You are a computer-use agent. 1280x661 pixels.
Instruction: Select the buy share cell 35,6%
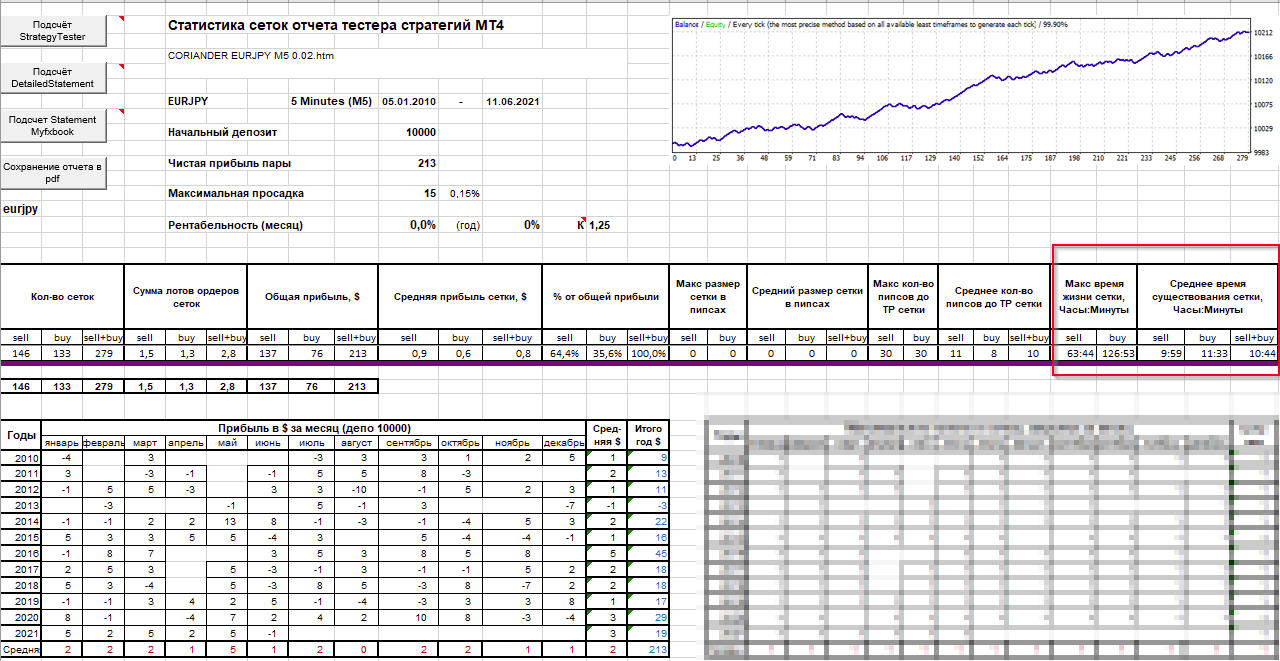click(x=608, y=353)
